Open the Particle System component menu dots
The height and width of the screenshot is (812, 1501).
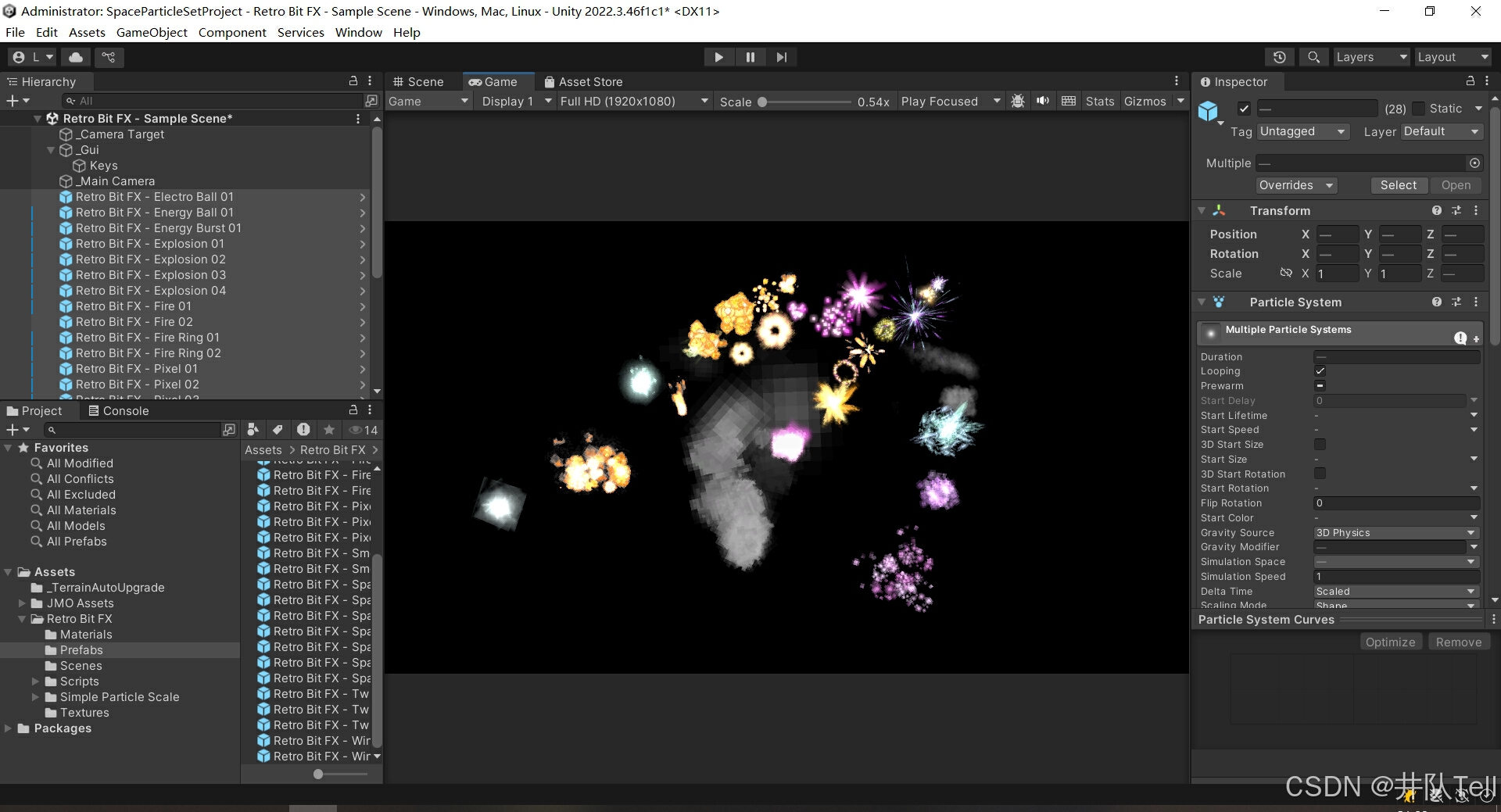pyautogui.click(x=1476, y=302)
